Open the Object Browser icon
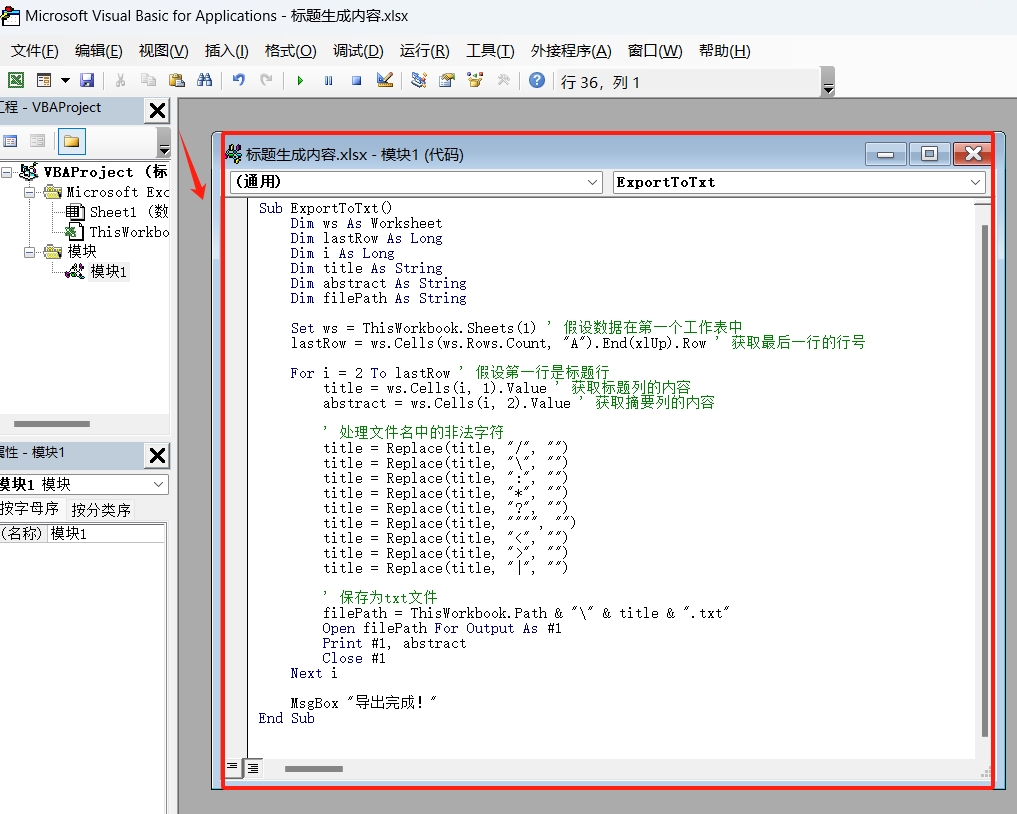Viewport: 1017px width, 814px height. pos(475,80)
